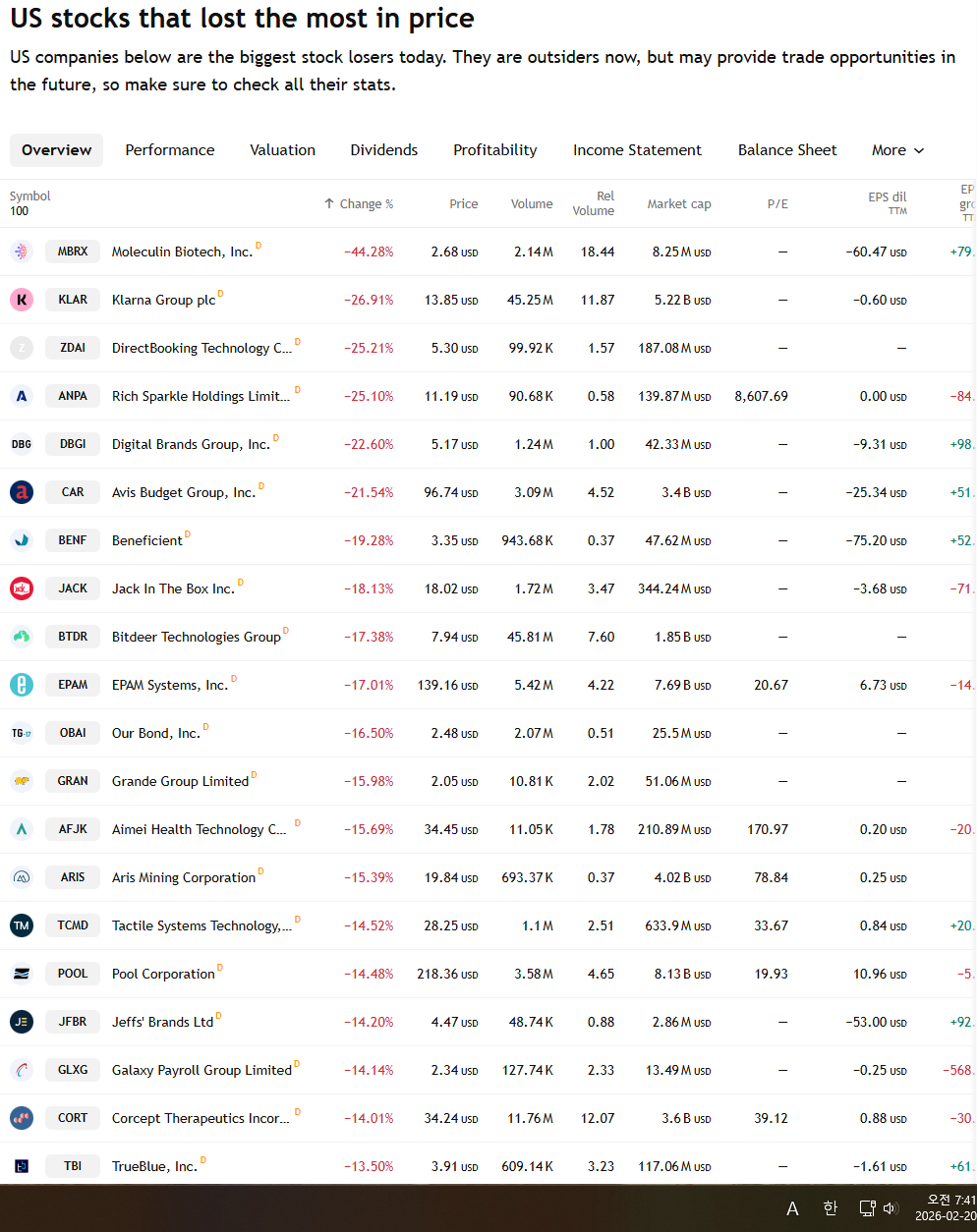
Task: Open the MBRX ticker link
Action: [73, 252]
